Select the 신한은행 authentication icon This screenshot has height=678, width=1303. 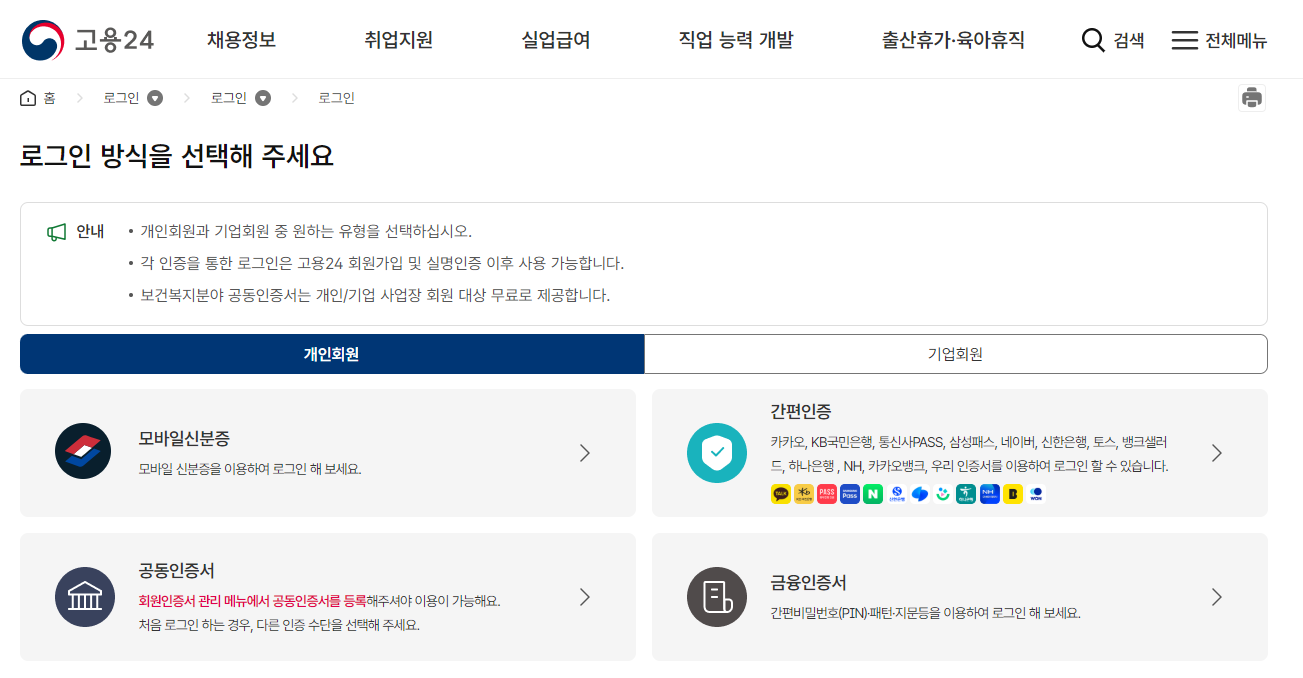click(896, 493)
